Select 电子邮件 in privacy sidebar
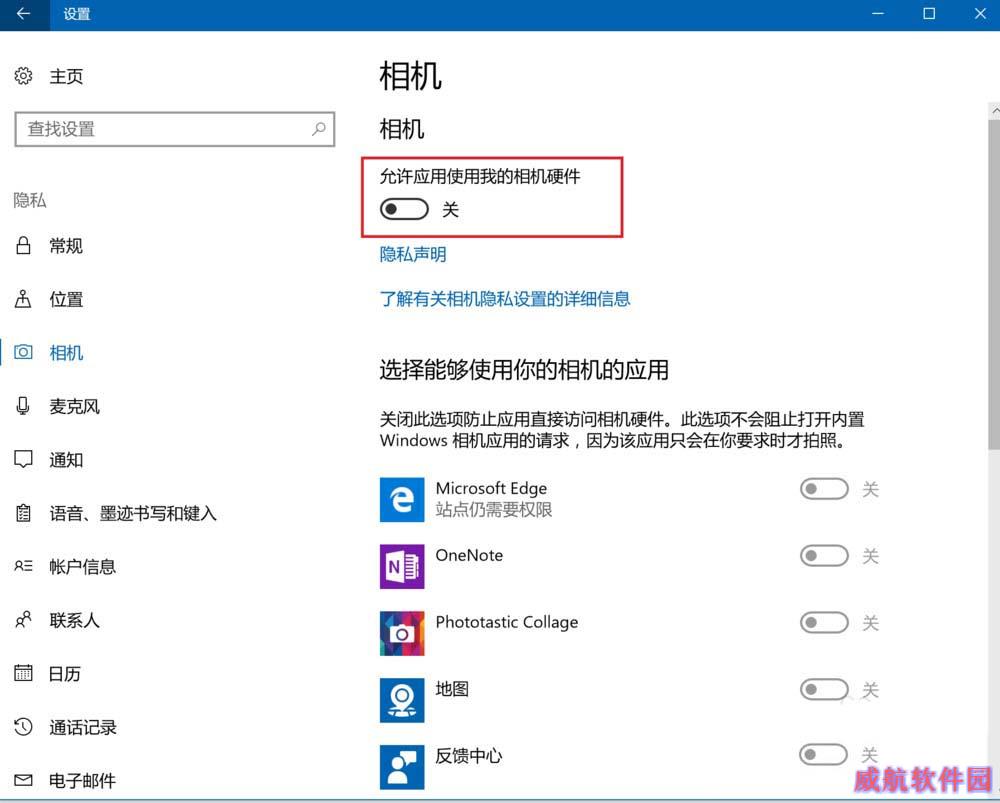 click(83, 781)
